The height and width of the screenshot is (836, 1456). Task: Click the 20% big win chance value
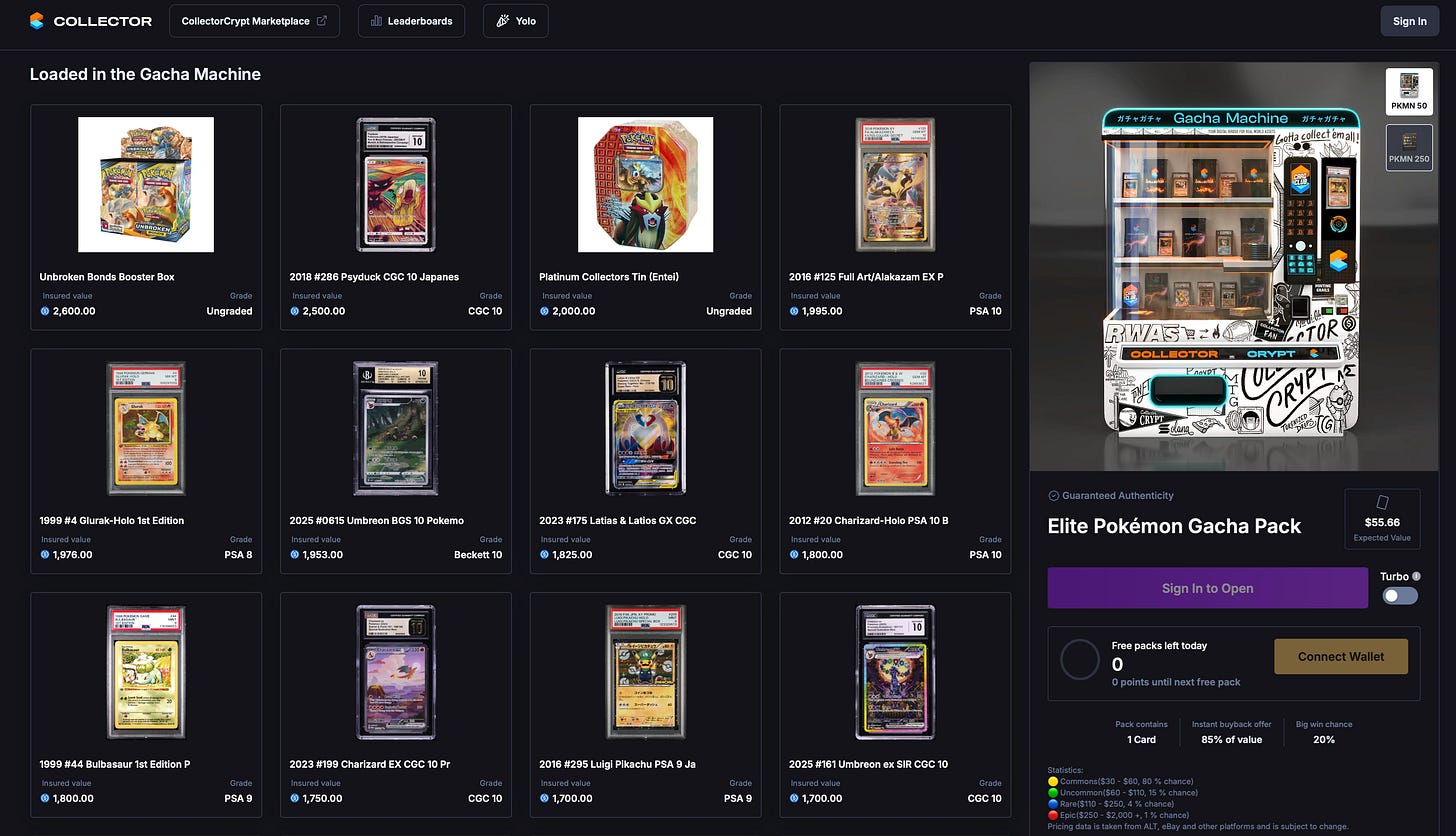(x=1324, y=740)
